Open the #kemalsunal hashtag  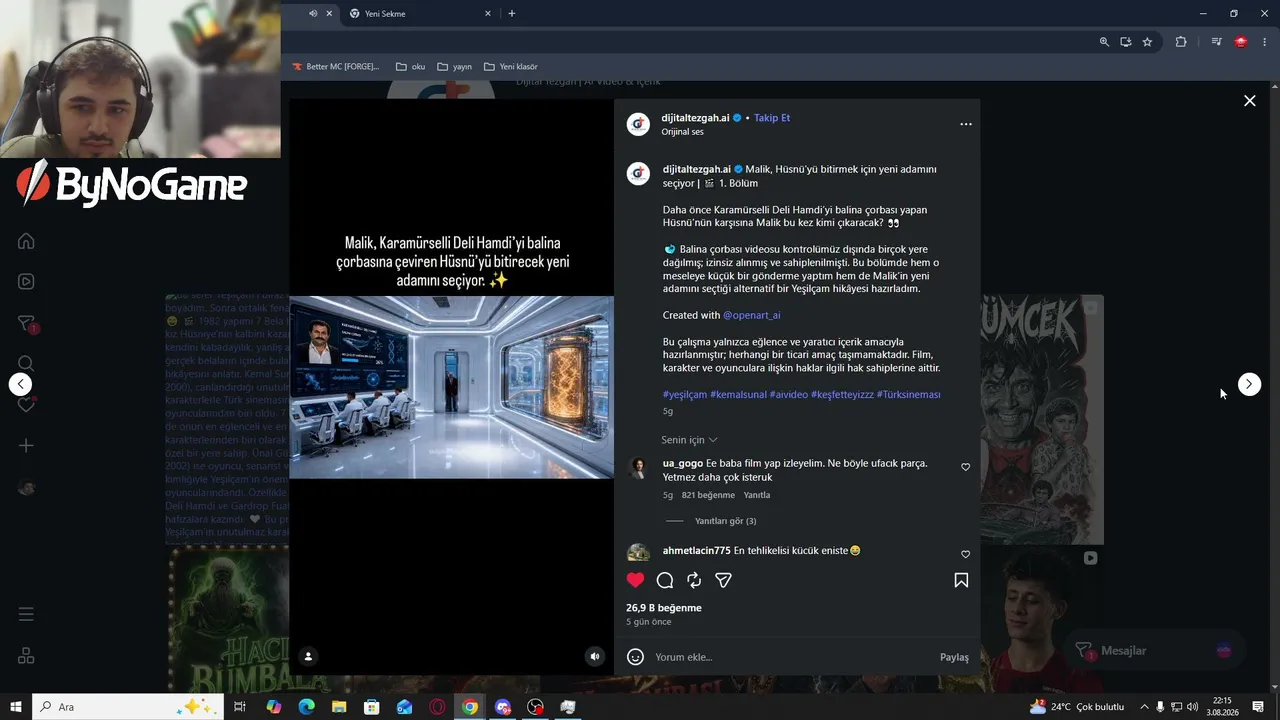click(x=738, y=394)
